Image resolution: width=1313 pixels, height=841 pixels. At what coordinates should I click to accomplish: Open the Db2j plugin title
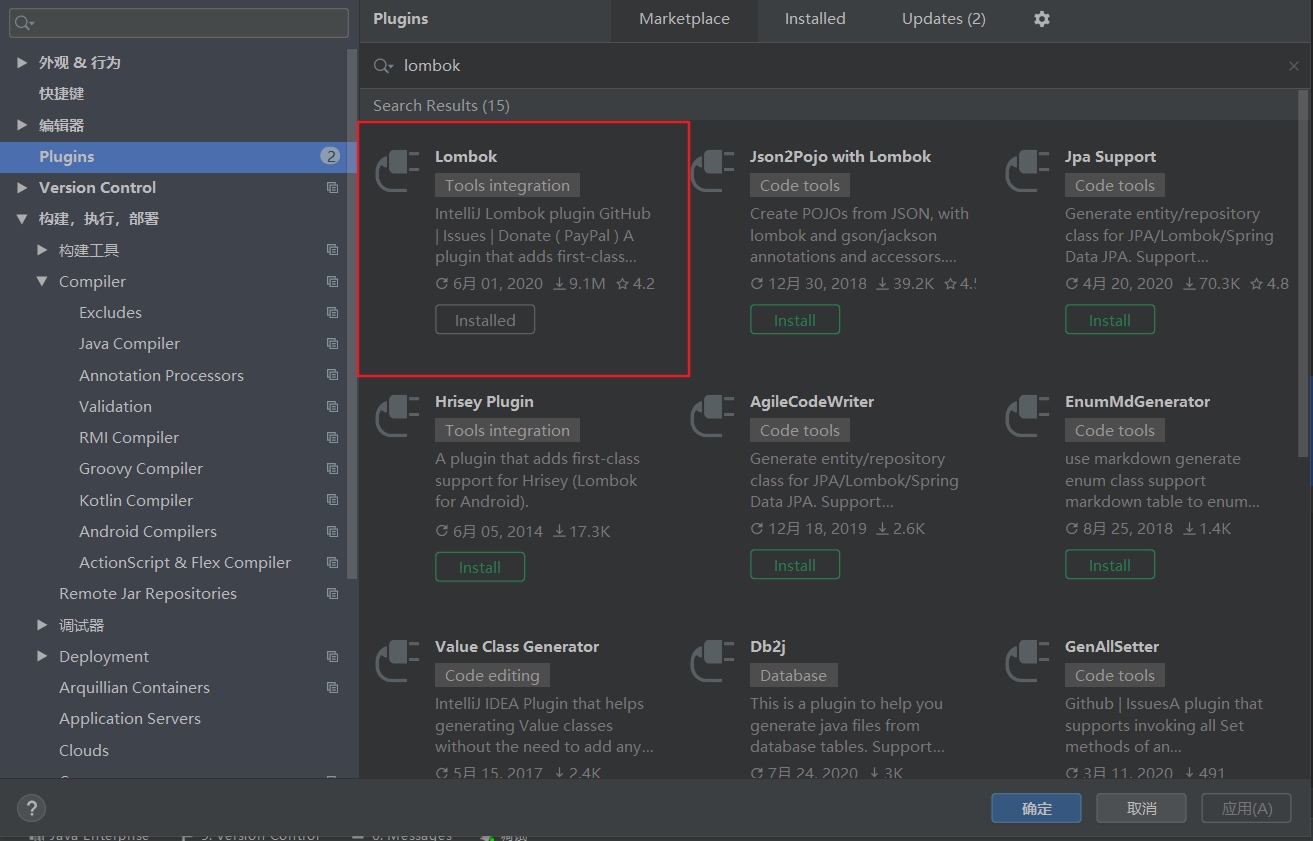[768, 647]
